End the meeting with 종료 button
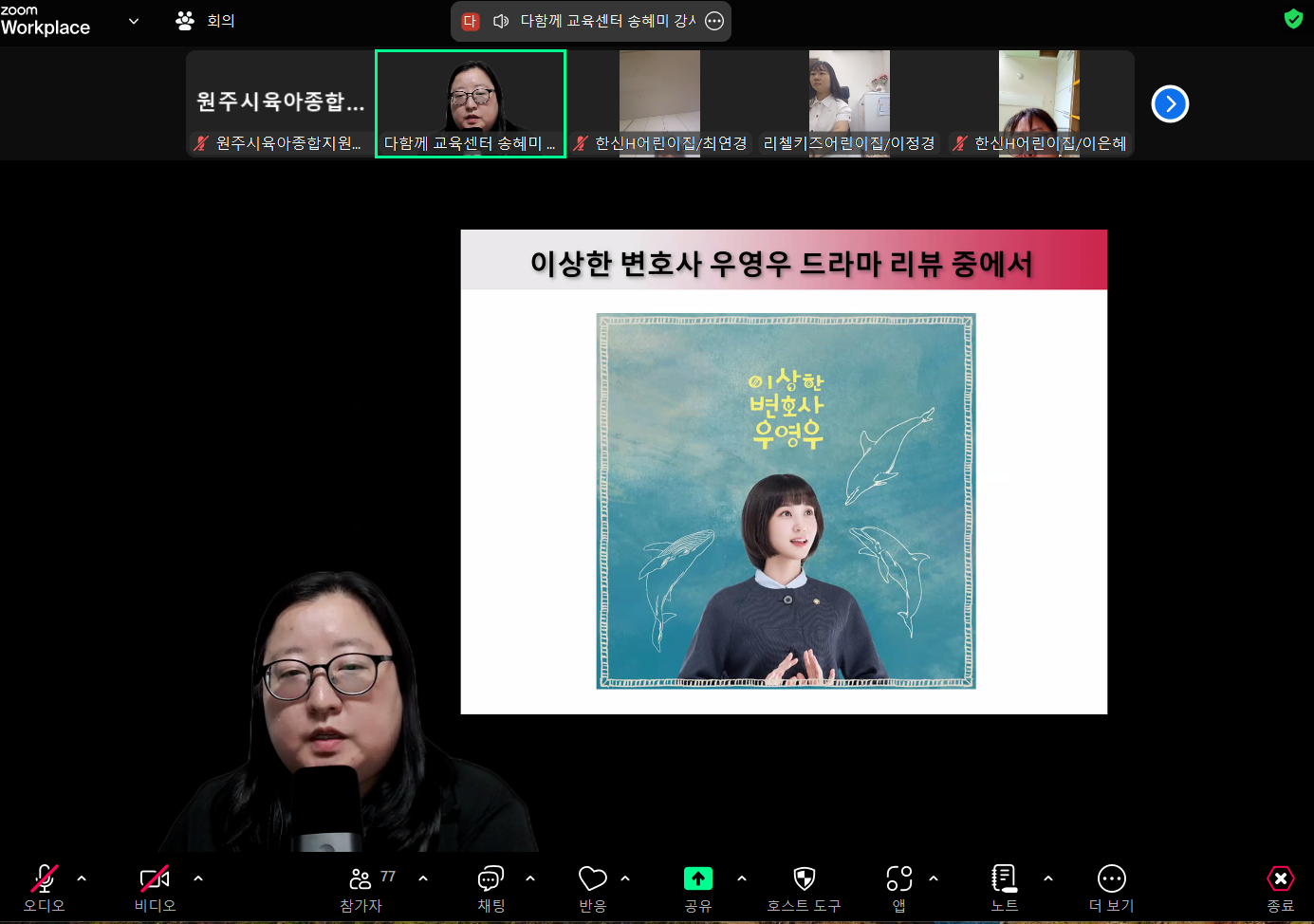The height and width of the screenshot is (924, 1314). click(x=1281, y=888)
